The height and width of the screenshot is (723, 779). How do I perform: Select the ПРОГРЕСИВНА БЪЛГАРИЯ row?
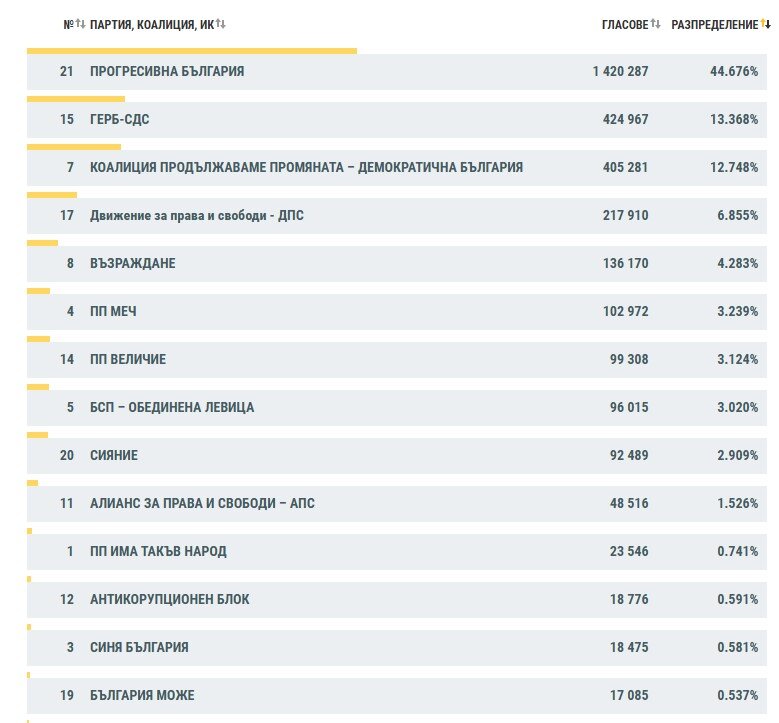coord(396,72)
